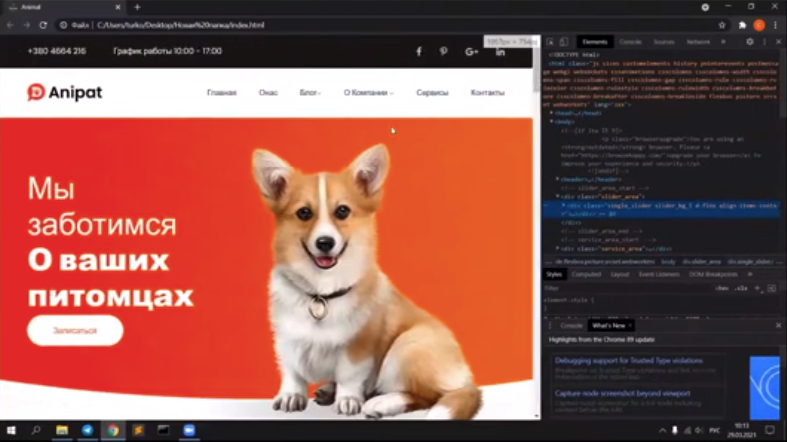Open the drawer Console tab
This screenshot has height=442, width=787.
point(571,326)
